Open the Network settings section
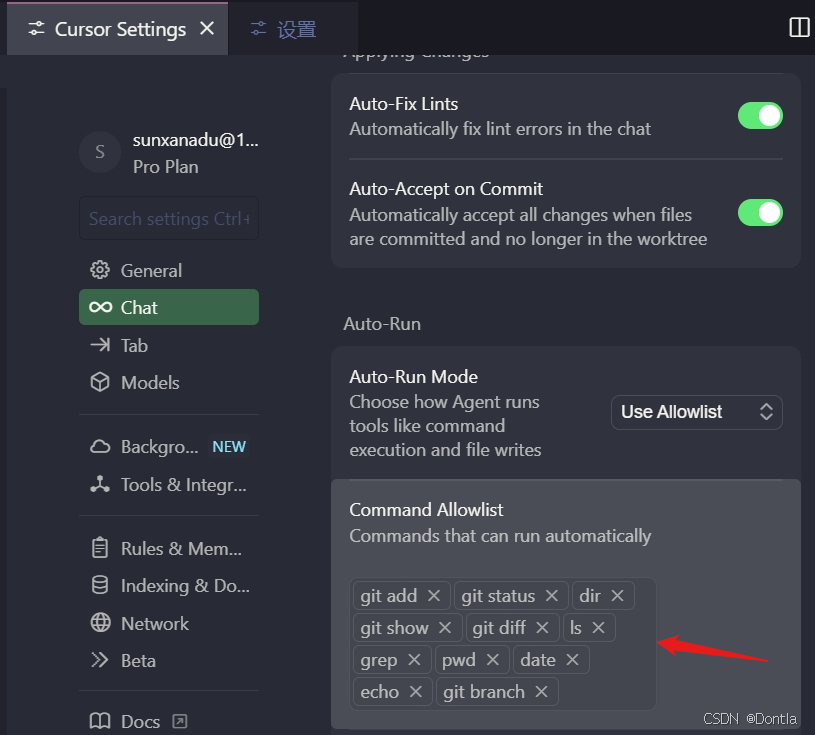The width and height of the screenshot is (815, 735). click(169, 623)
